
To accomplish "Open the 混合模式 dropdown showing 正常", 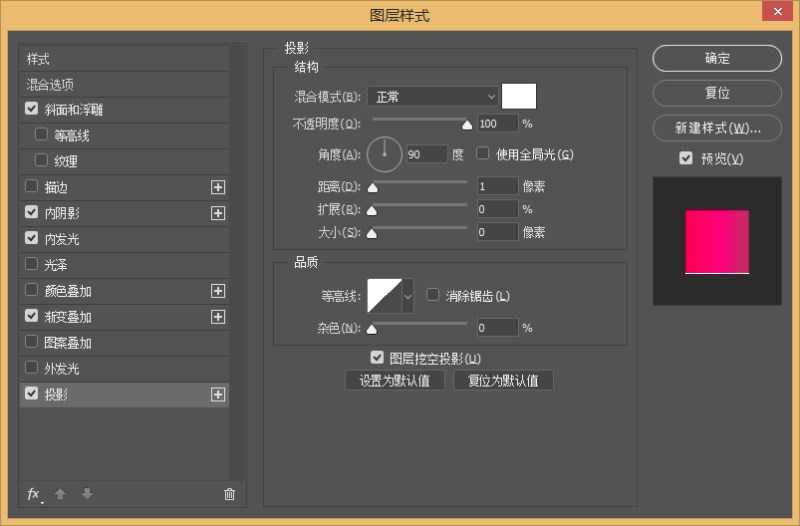I will 432,96.
